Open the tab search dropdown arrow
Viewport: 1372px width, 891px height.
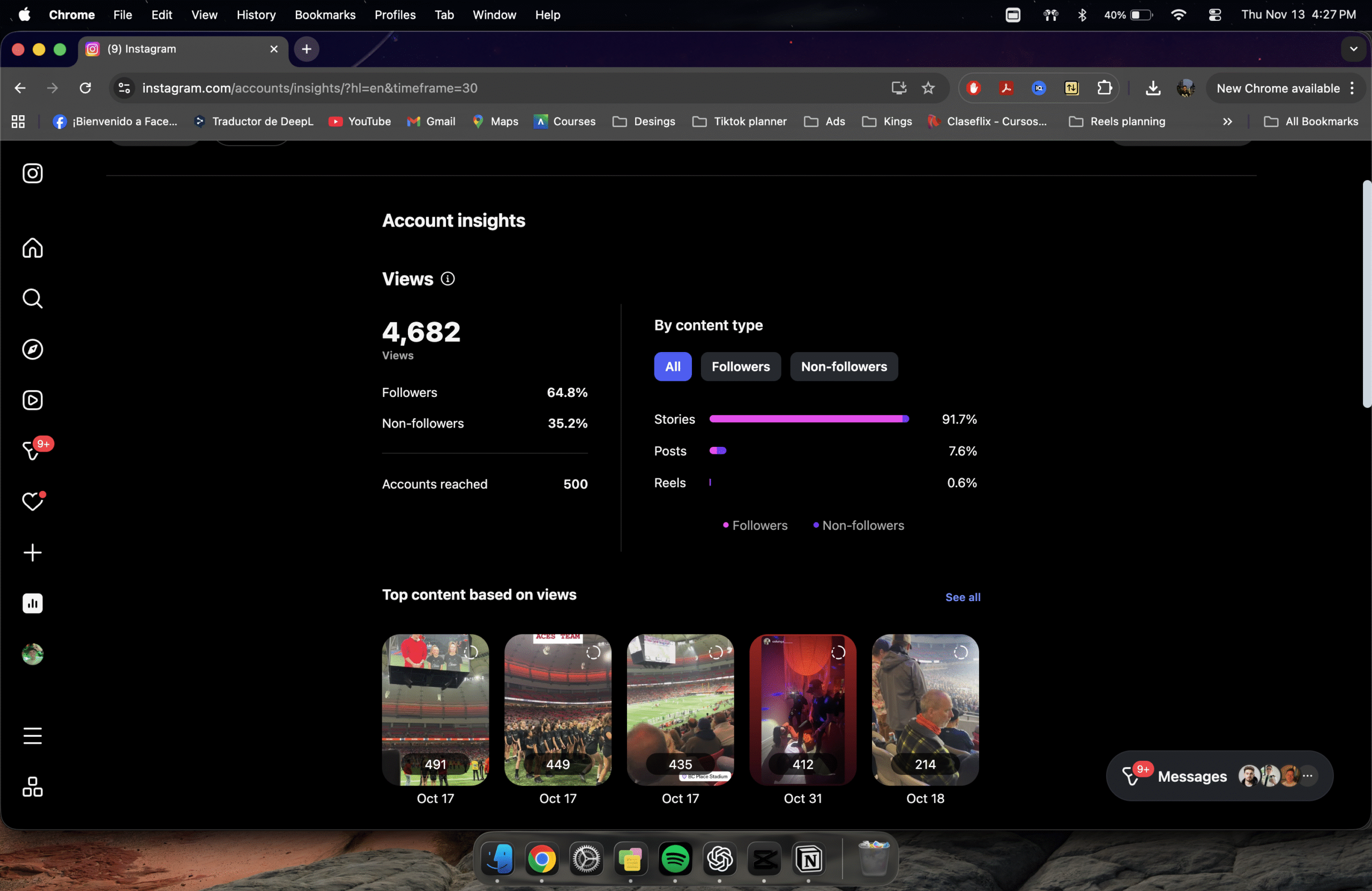[1353, 49]
